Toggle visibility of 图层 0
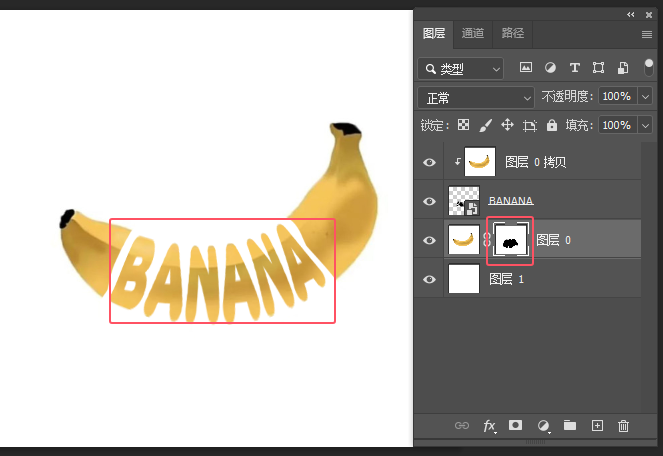Screen dimensions: 663x456 click(x=429, y=240)
